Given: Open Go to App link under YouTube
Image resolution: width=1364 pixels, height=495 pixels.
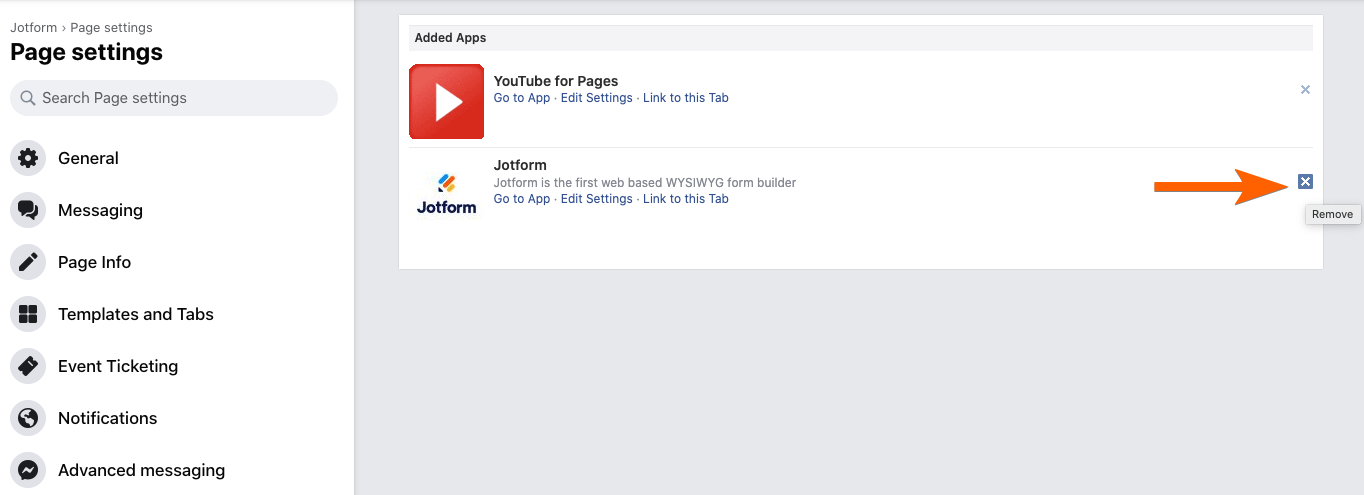Looking at the screenshot, I should pyautogui.click(x=522, y=98).
